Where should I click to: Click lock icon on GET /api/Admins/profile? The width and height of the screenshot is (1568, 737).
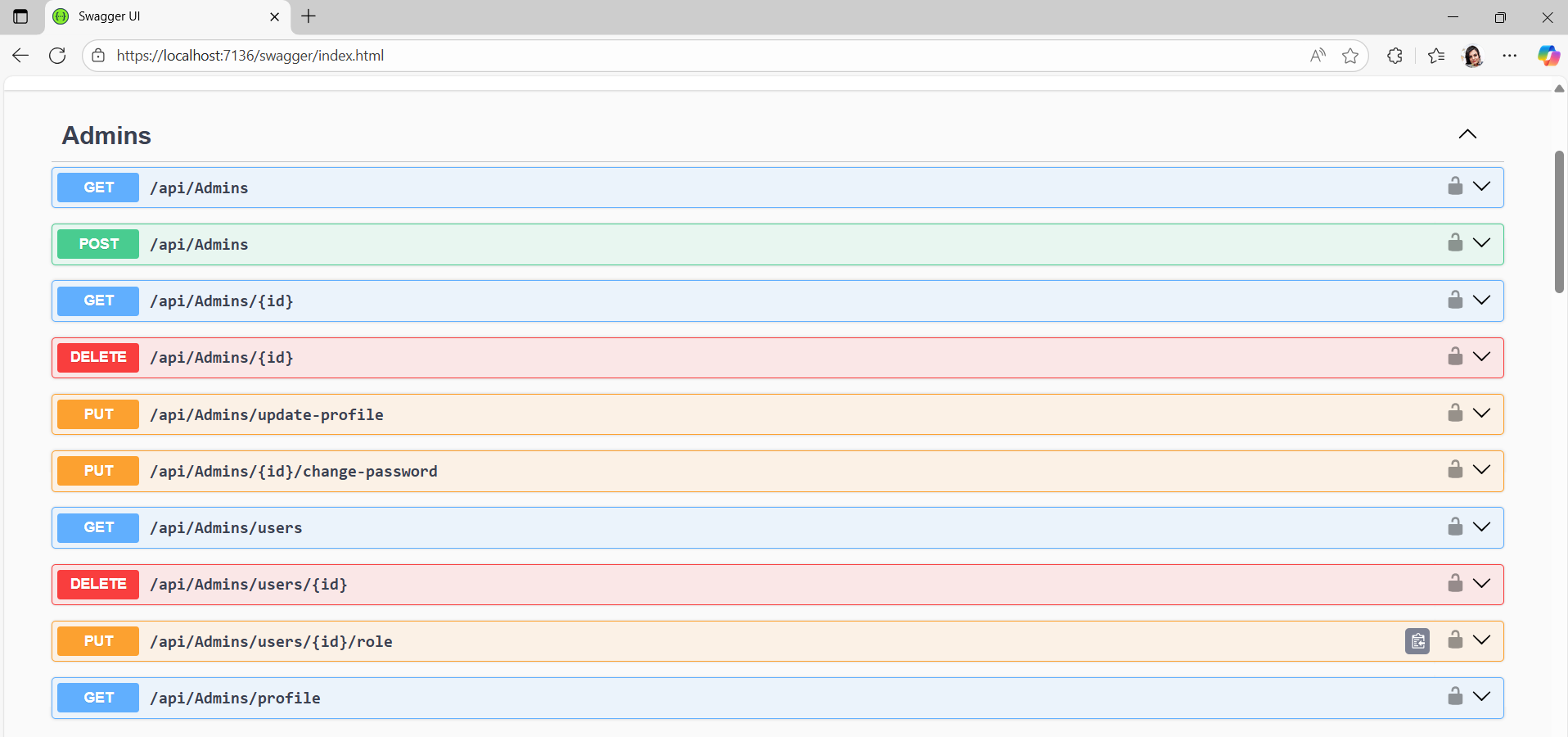pyautogui.click(x=1454, y=696)
